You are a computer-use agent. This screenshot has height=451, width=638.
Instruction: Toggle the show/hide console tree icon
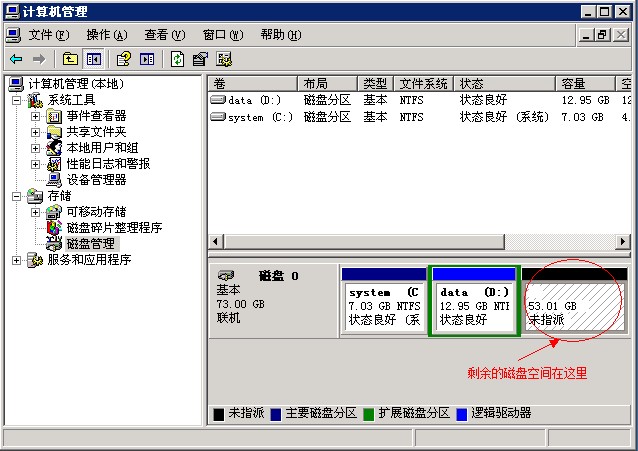(x=92, y=59)
